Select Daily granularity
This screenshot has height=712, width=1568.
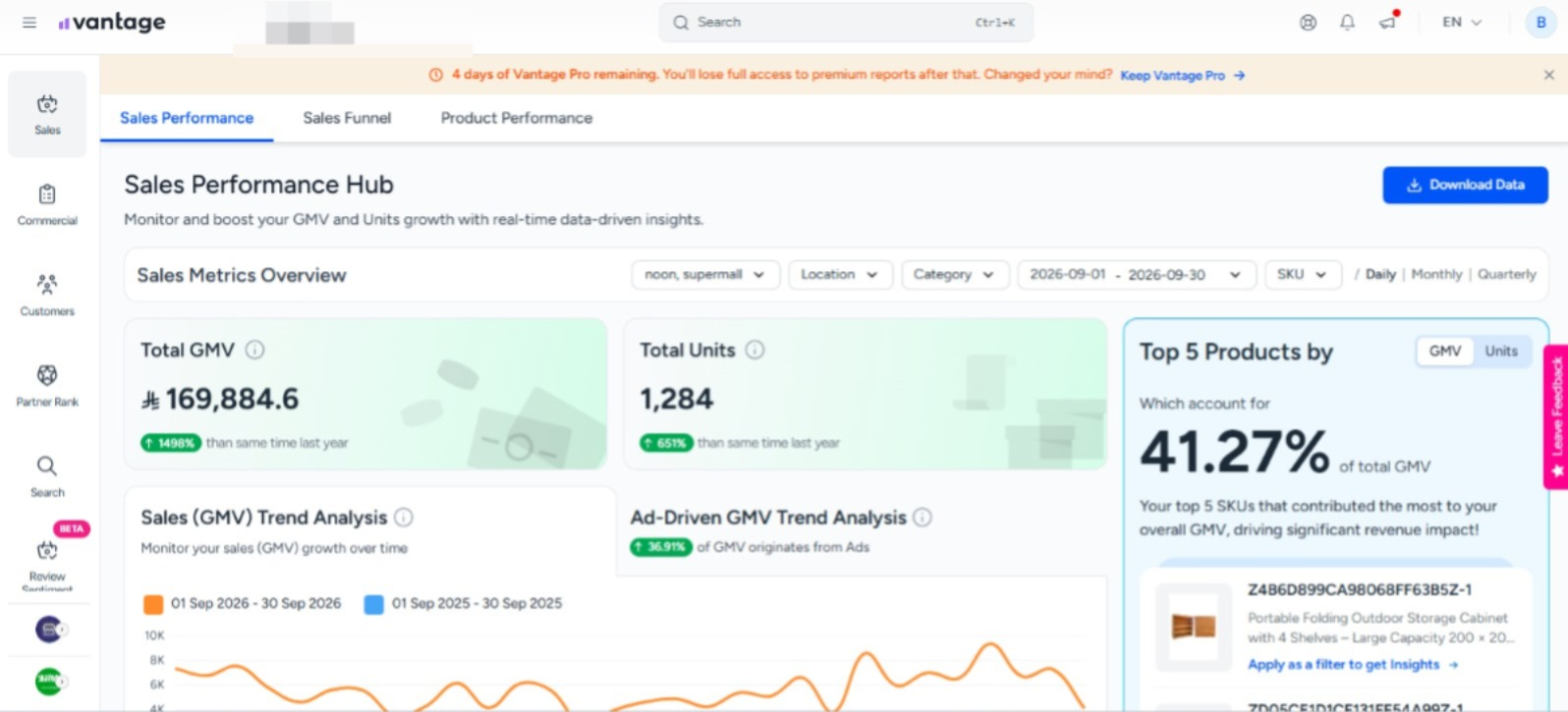click(1380, 274)
